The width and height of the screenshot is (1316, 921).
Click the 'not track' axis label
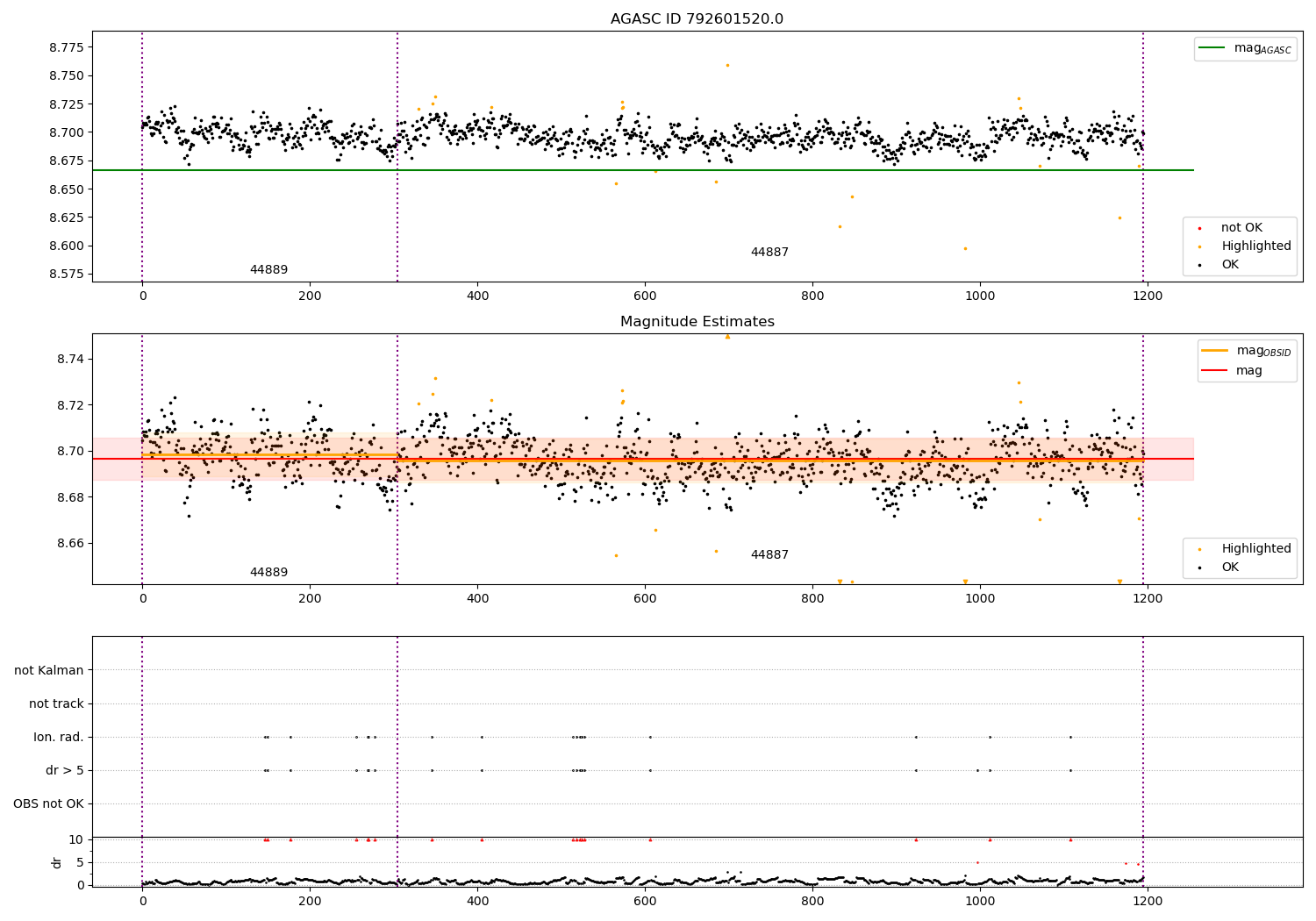click(x=56, y=703)
